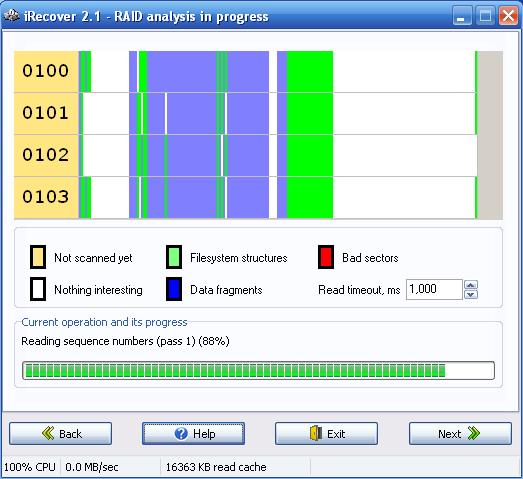Screen dimensions: 523x479
Task: Click the Not scanned yet color swatch
Action: click(x=38, y=257)
